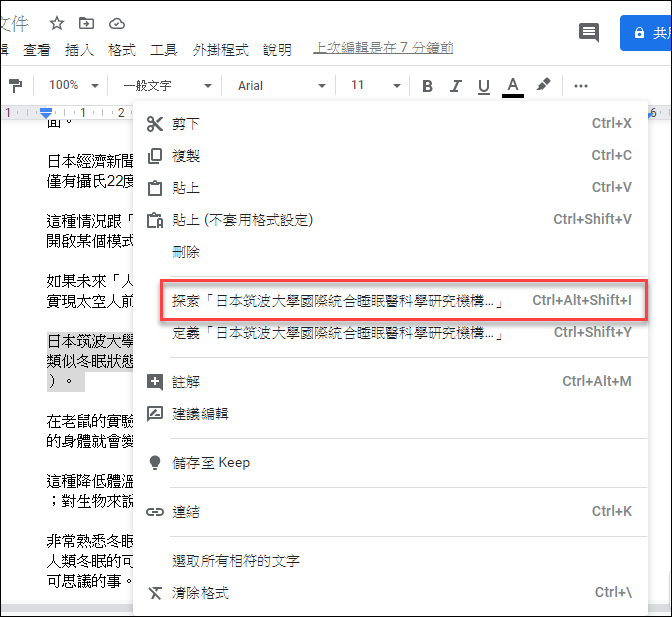Screen dimensions: 672x617
Task: Open the highlight color tool
Action: click(x=543, y=85)
